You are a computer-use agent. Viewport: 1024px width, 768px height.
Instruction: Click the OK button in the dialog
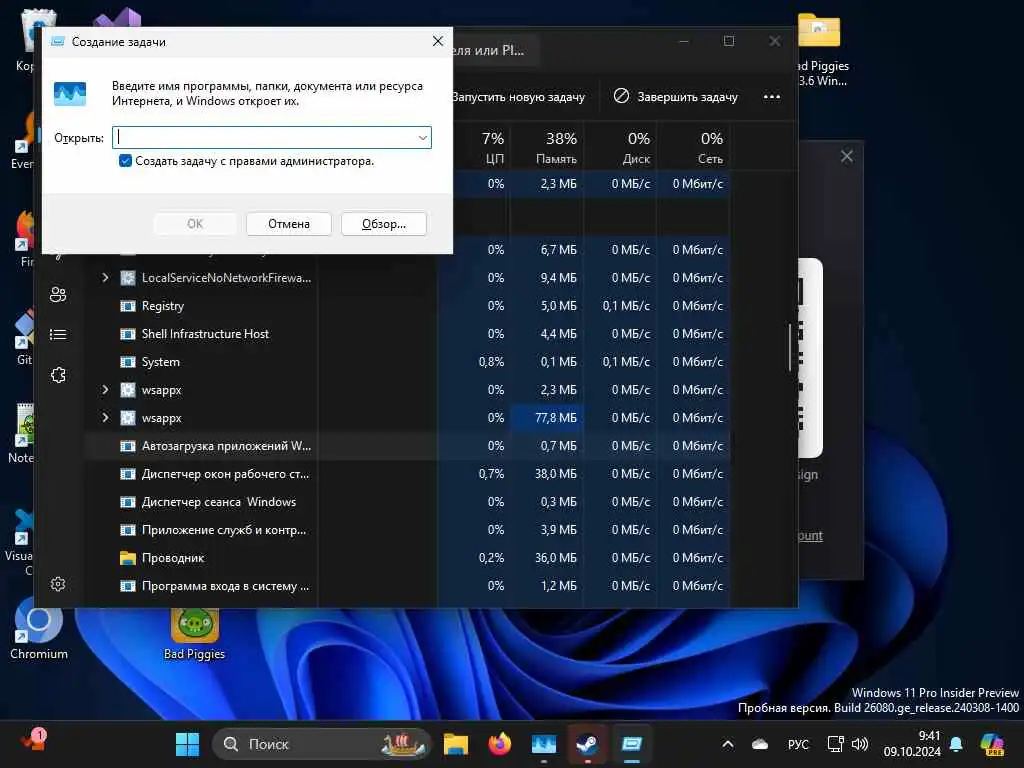click(x=195, y=223)
